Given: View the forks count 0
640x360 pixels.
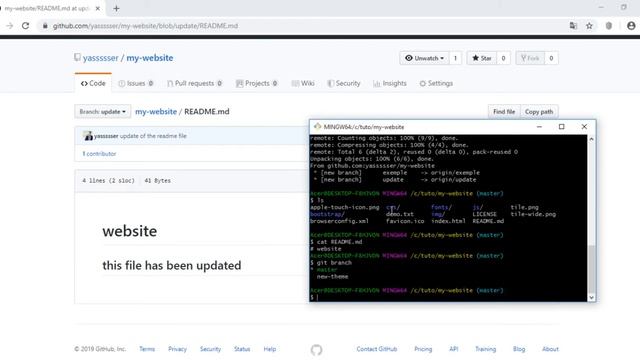Looking at the screenshot, I should (x=551, y=58).
